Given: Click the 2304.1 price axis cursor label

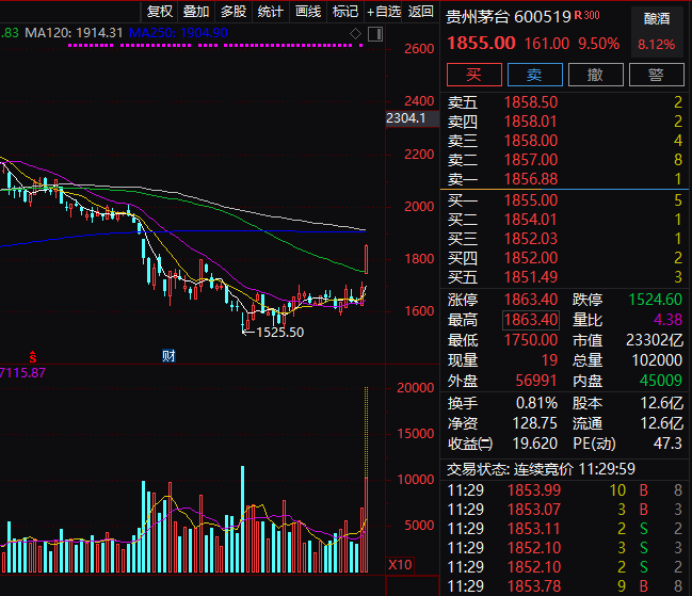Looking at the screenshot, I should (x=412, y=119).
